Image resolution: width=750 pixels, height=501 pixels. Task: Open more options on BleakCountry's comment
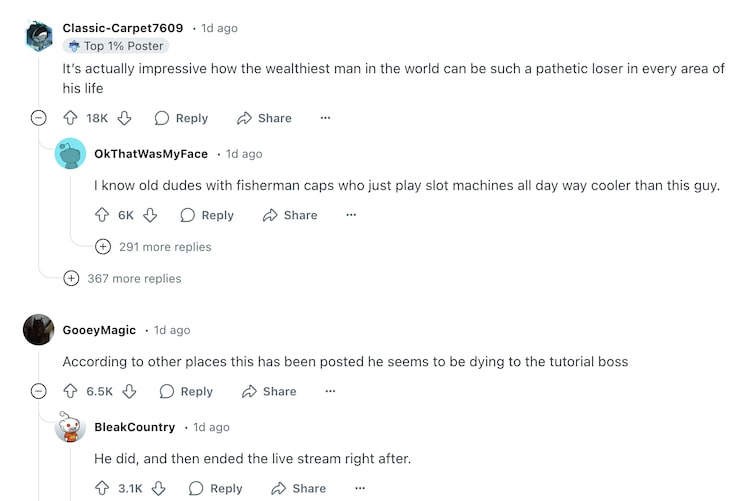pos(360,488)
